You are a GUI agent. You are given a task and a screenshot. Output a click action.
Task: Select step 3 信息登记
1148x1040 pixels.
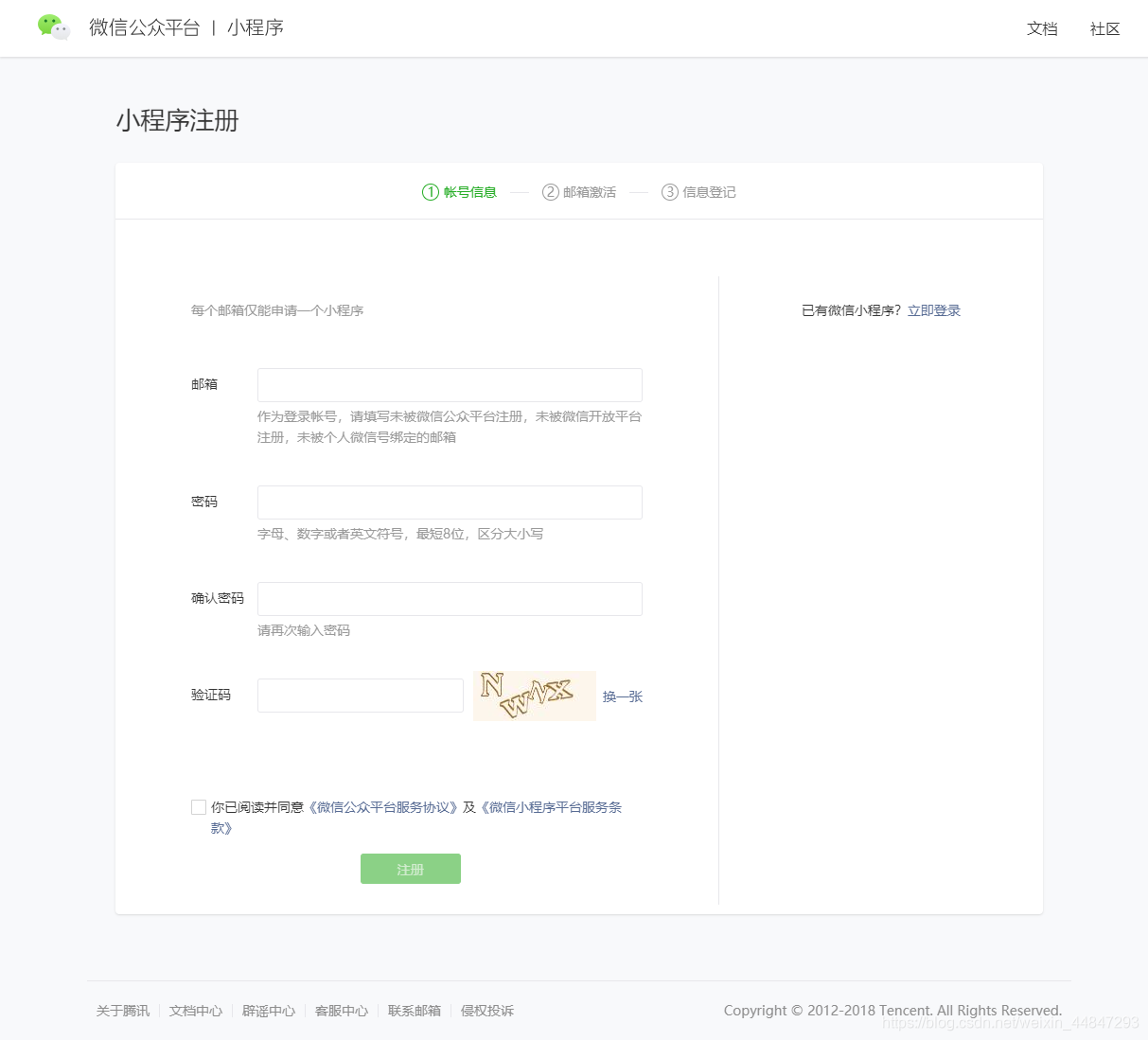(698, 192)
